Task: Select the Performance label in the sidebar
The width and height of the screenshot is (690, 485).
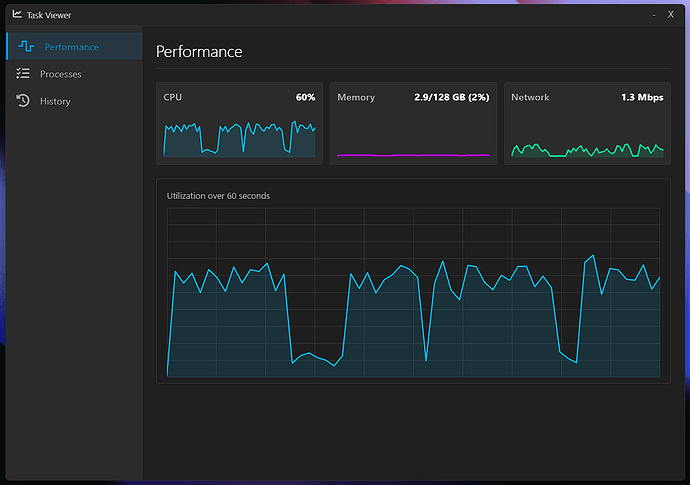Action: point(71,47)
